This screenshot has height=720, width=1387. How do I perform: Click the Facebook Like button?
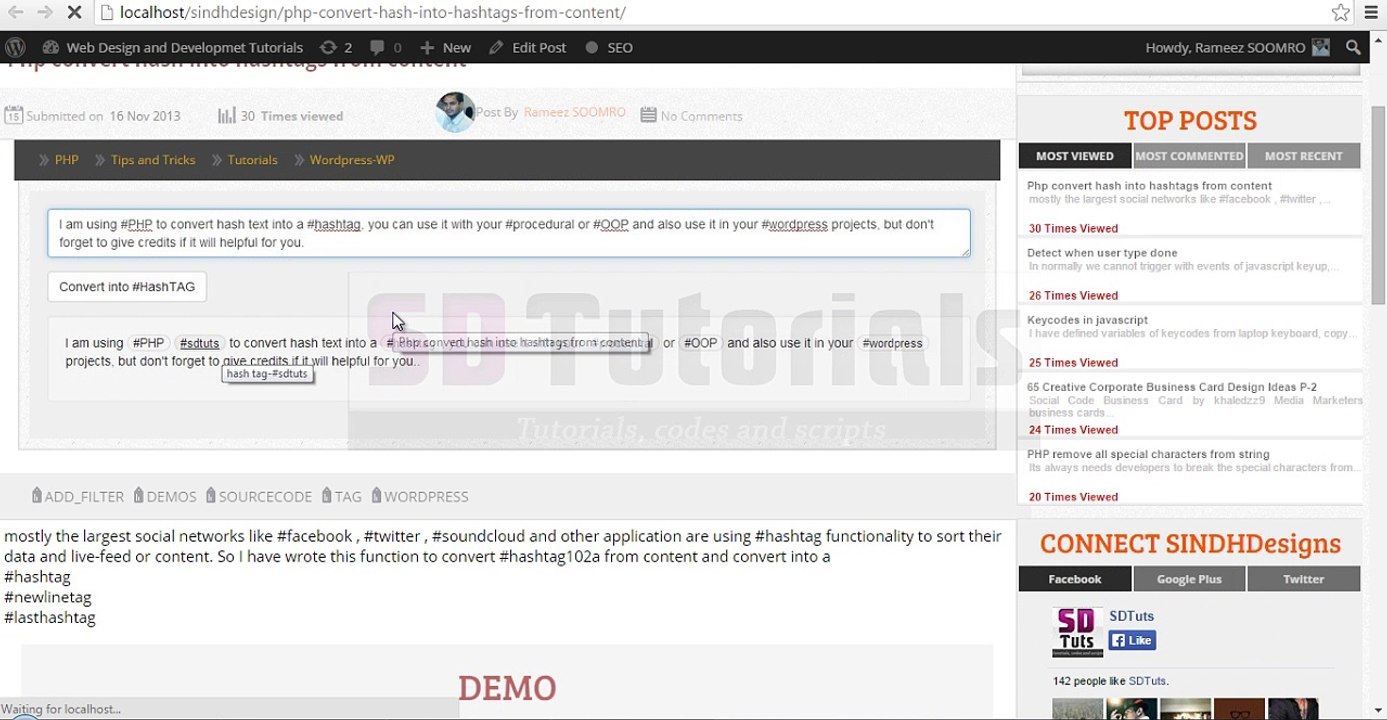tap(1132, 640)
